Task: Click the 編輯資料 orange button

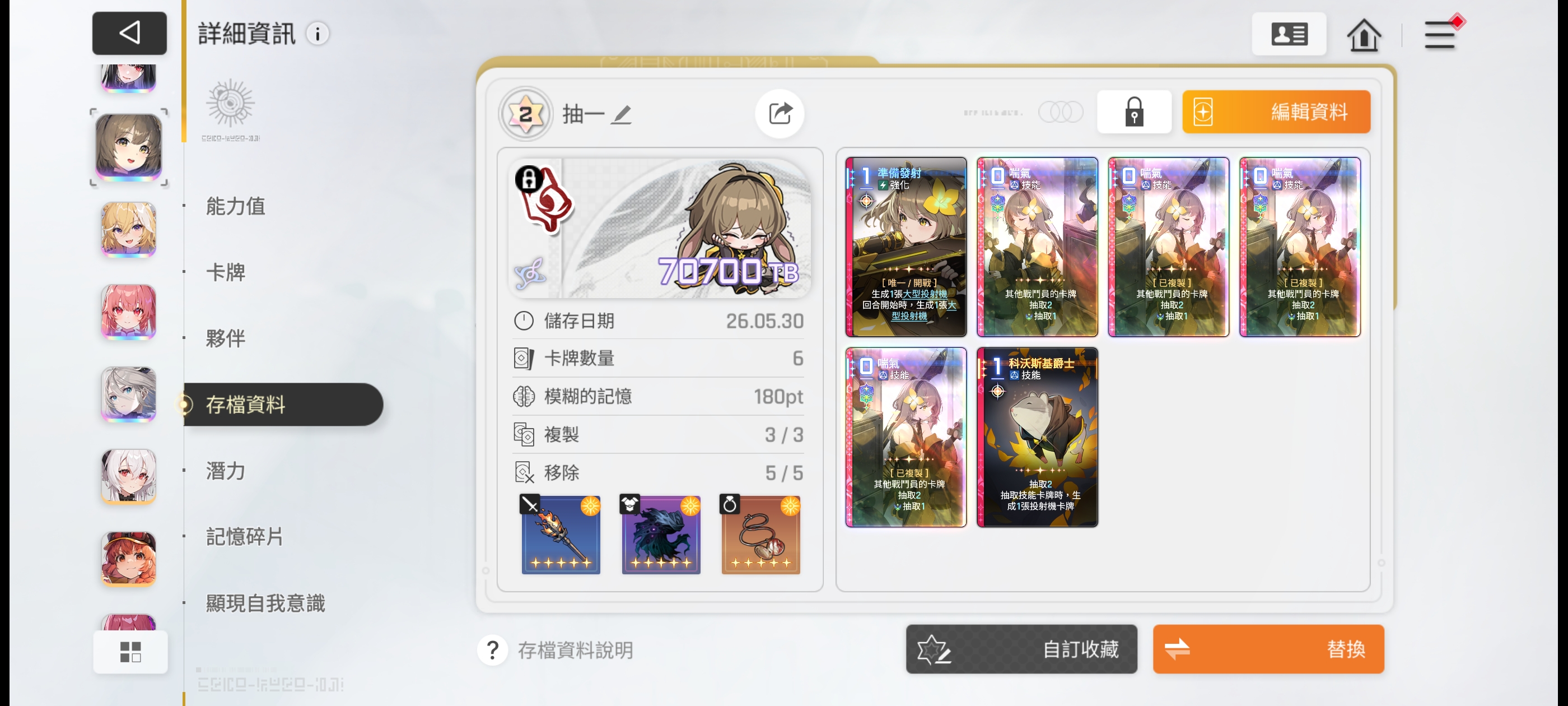Action: pyautogui.click(x=1276, y=112)
